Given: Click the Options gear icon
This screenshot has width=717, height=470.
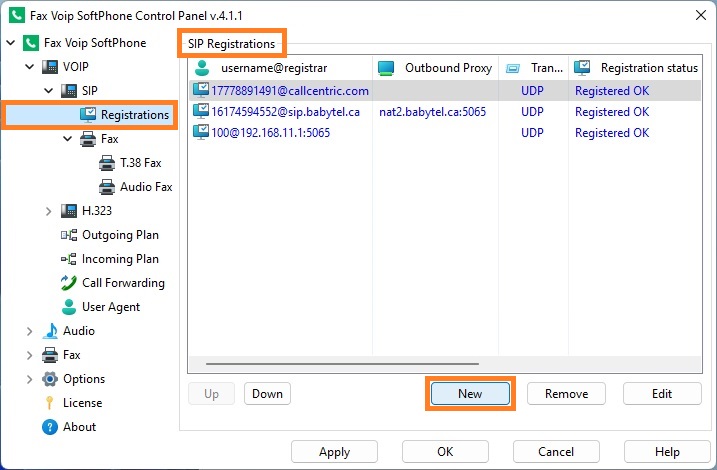Looking at the screenshot, I should (x=50, y=379).
